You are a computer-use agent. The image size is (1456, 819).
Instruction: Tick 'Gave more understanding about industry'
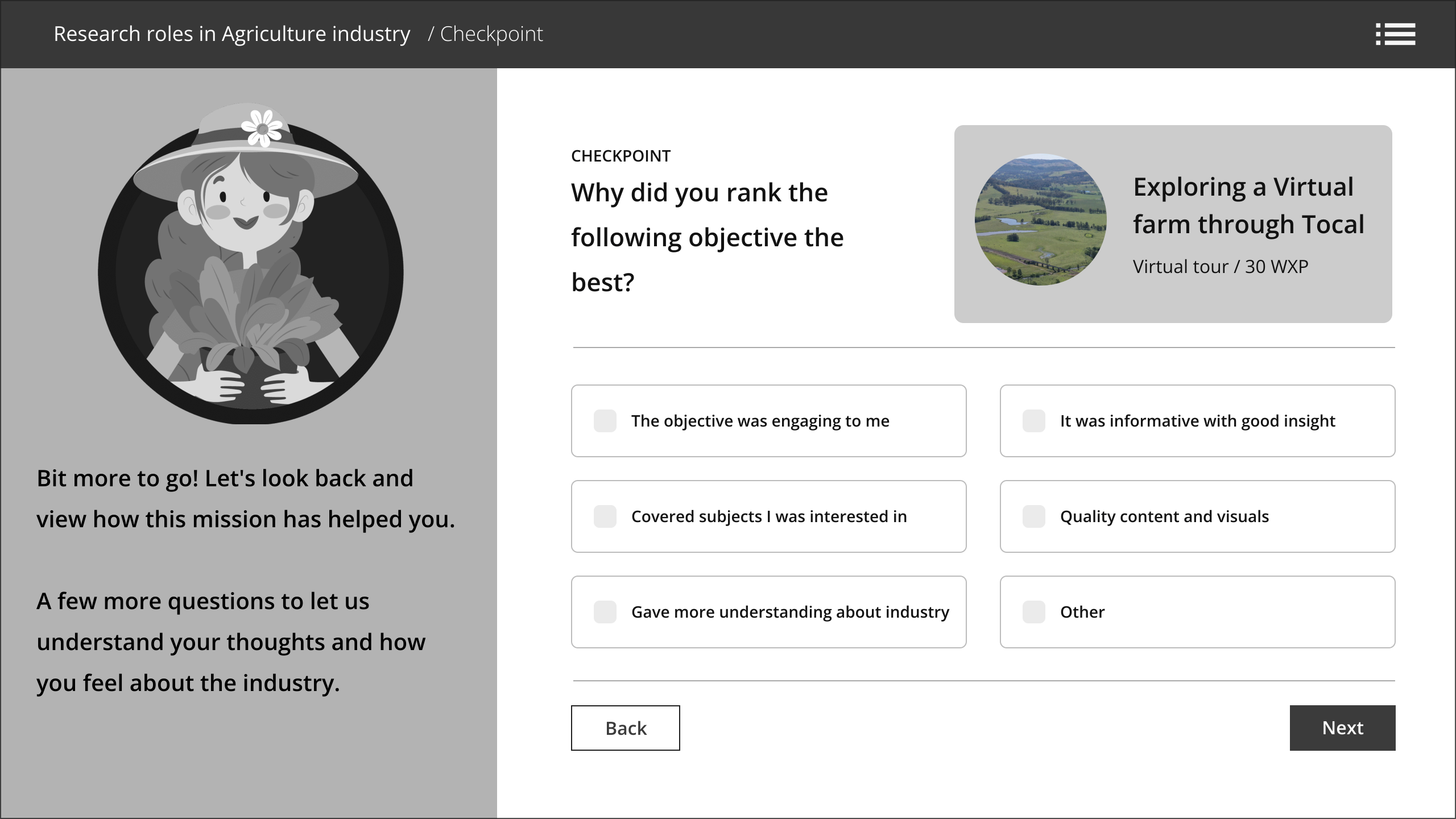pos(605,612)
